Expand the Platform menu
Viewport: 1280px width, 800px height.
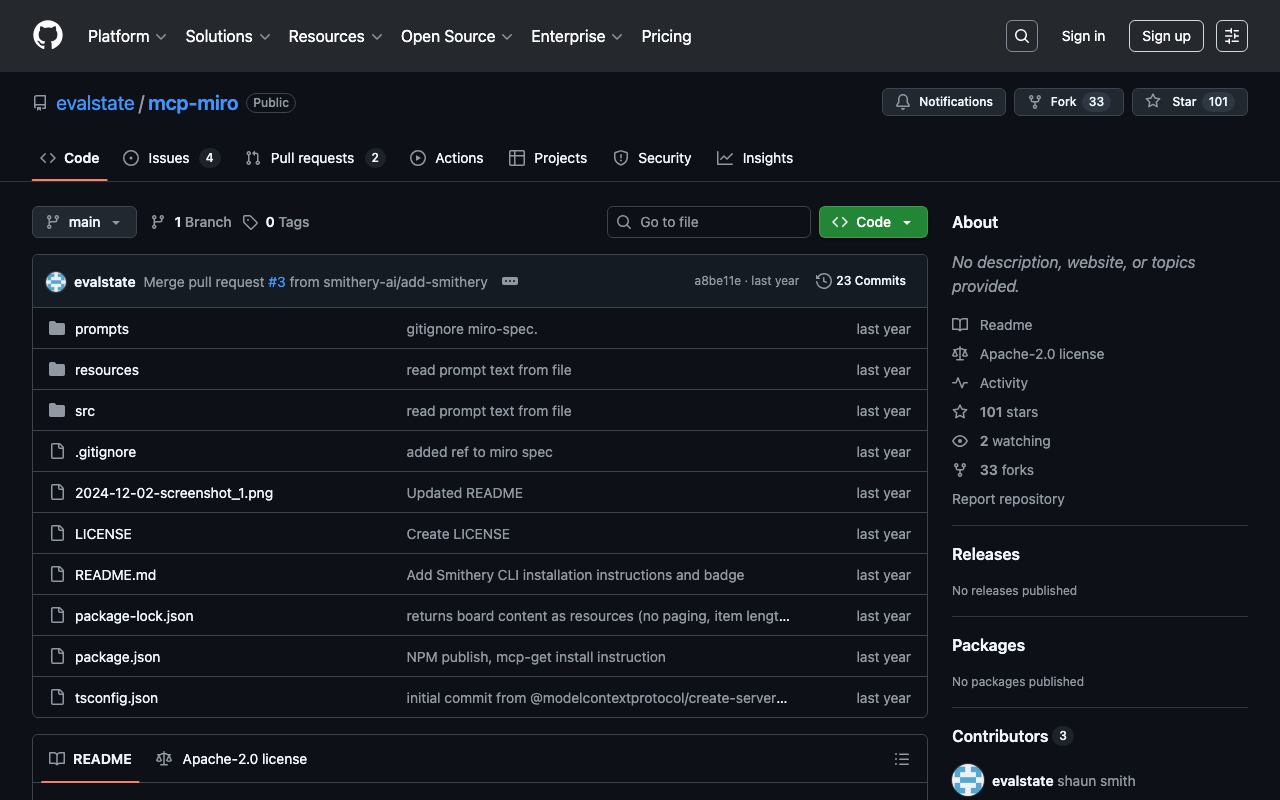[127, 36]
